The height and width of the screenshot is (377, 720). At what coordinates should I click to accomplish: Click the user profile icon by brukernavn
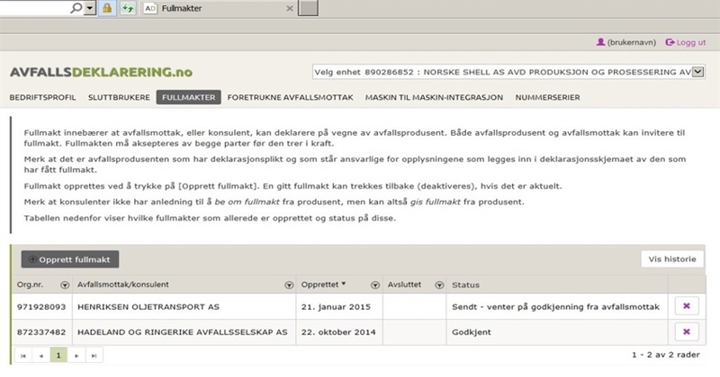point(600,42)
